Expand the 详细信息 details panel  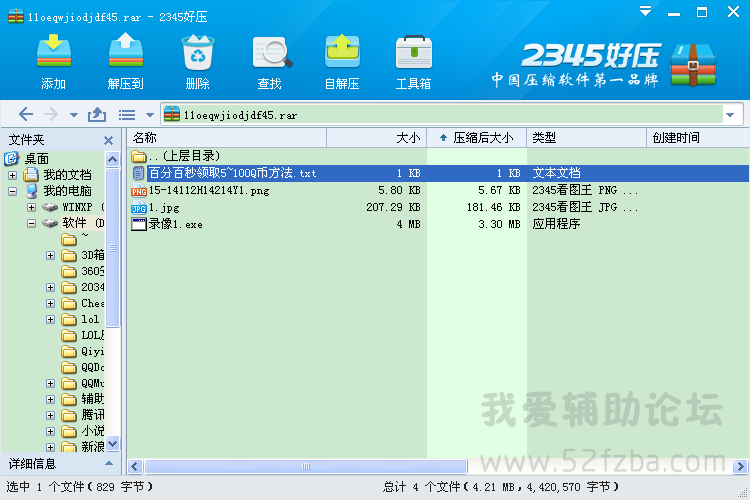(x=109, y=464)
